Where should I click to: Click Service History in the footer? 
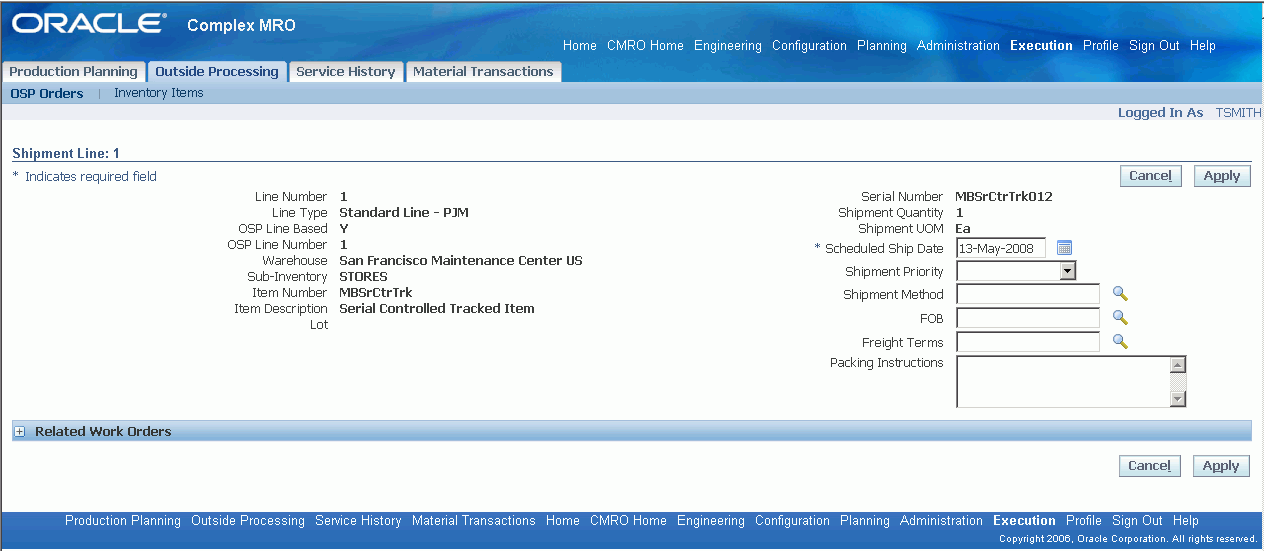[x=358, y=521]
